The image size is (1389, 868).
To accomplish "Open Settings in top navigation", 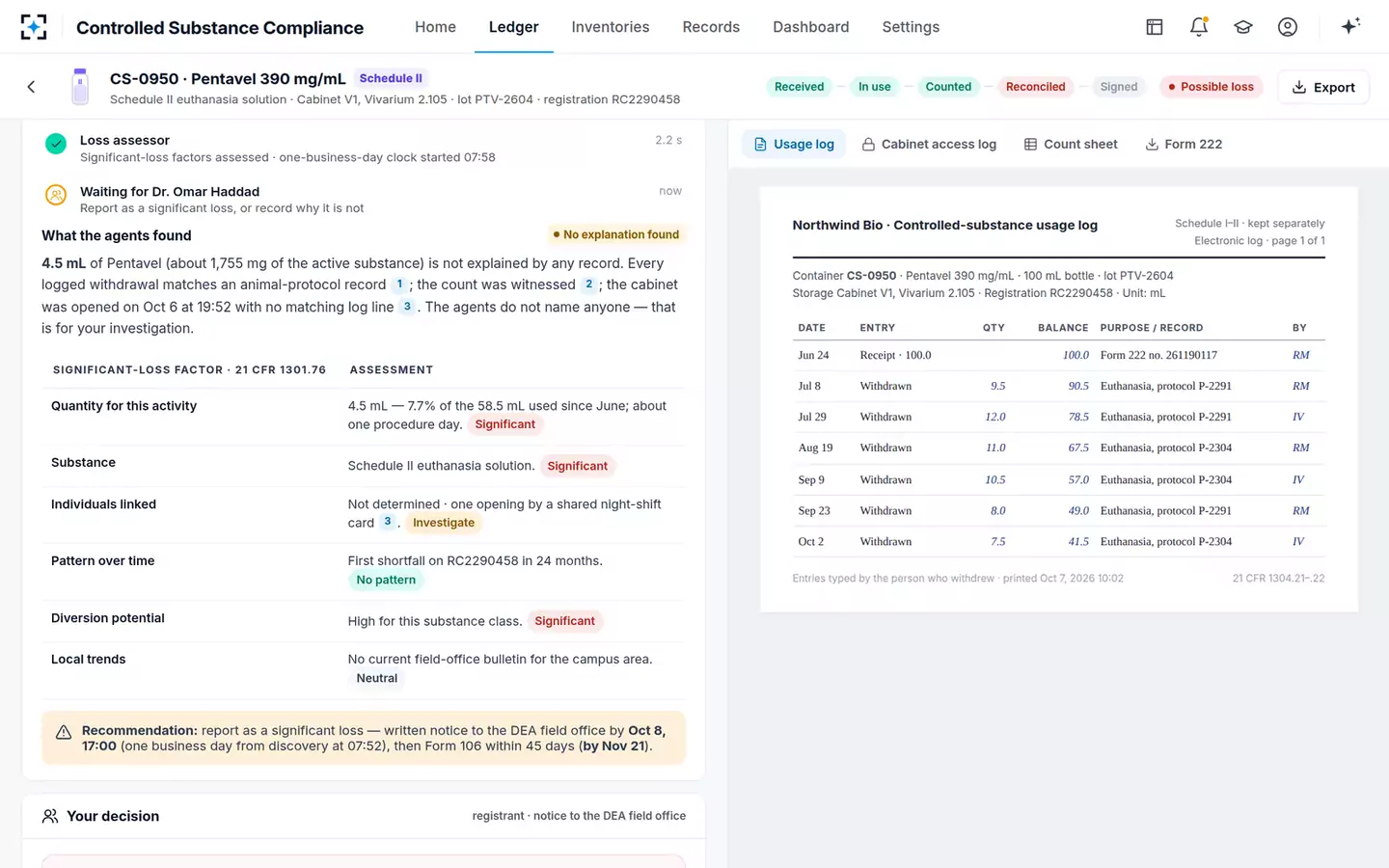I will 911,27.
